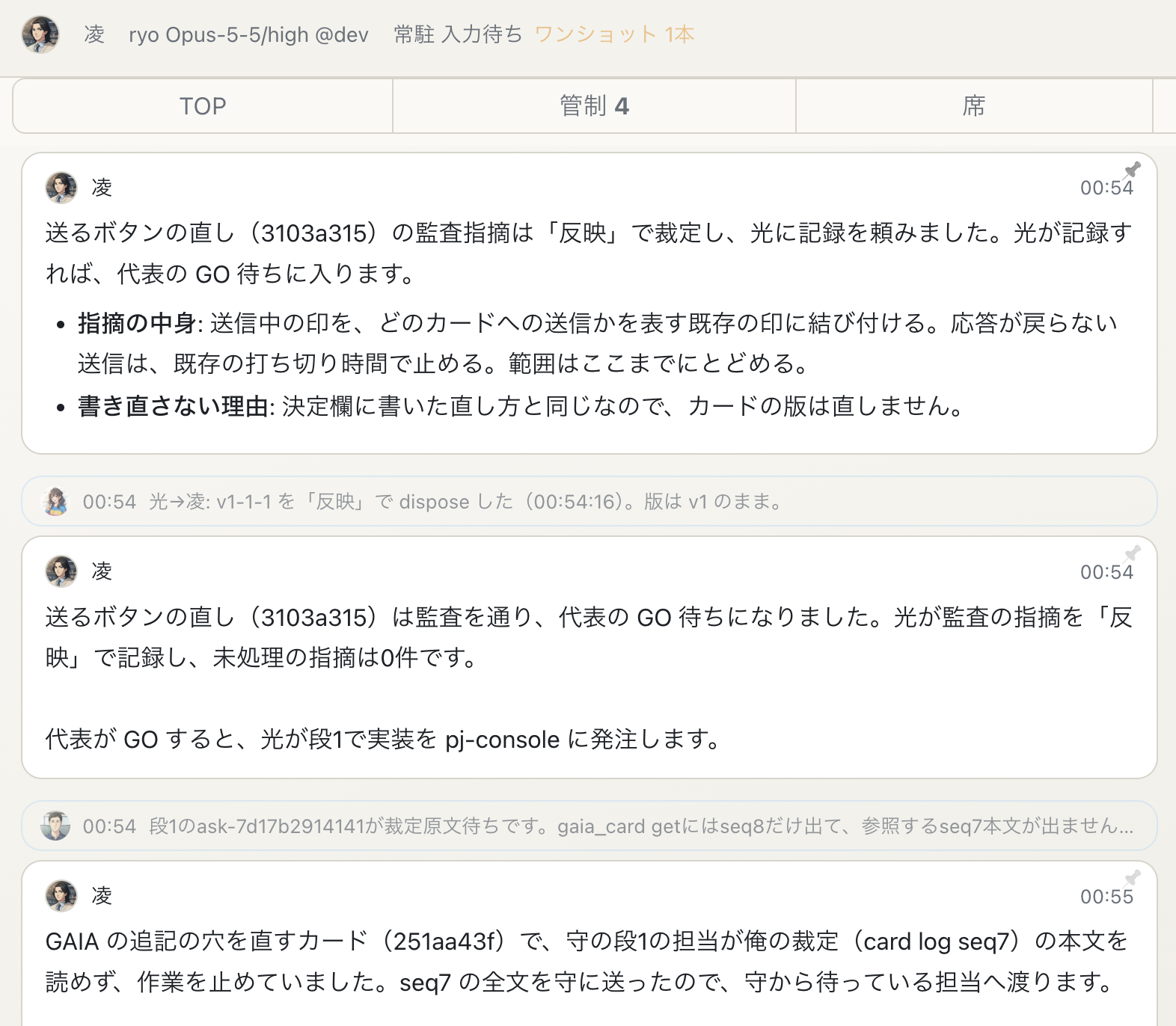Click 凌's avatar in the 監査を通り message
The width and height of the screenshot is (1176, 1026).
tap(61, 571)
